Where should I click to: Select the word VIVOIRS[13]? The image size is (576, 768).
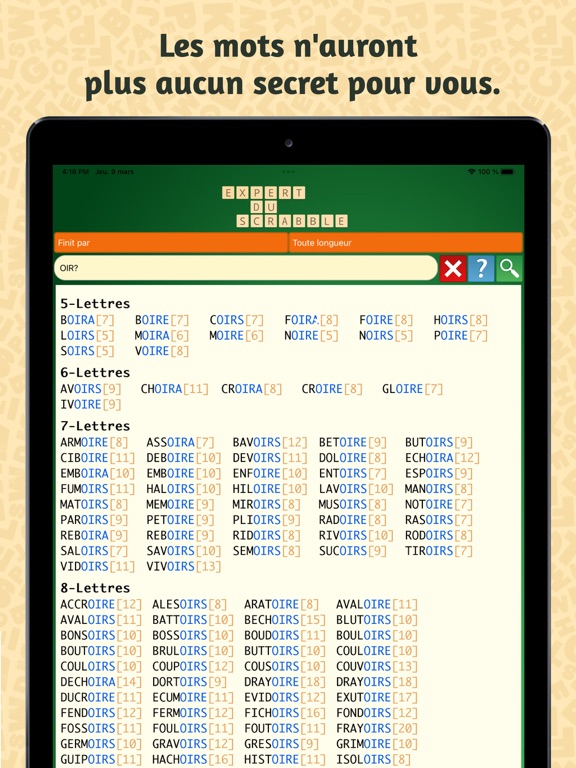(x=184, y=567)
